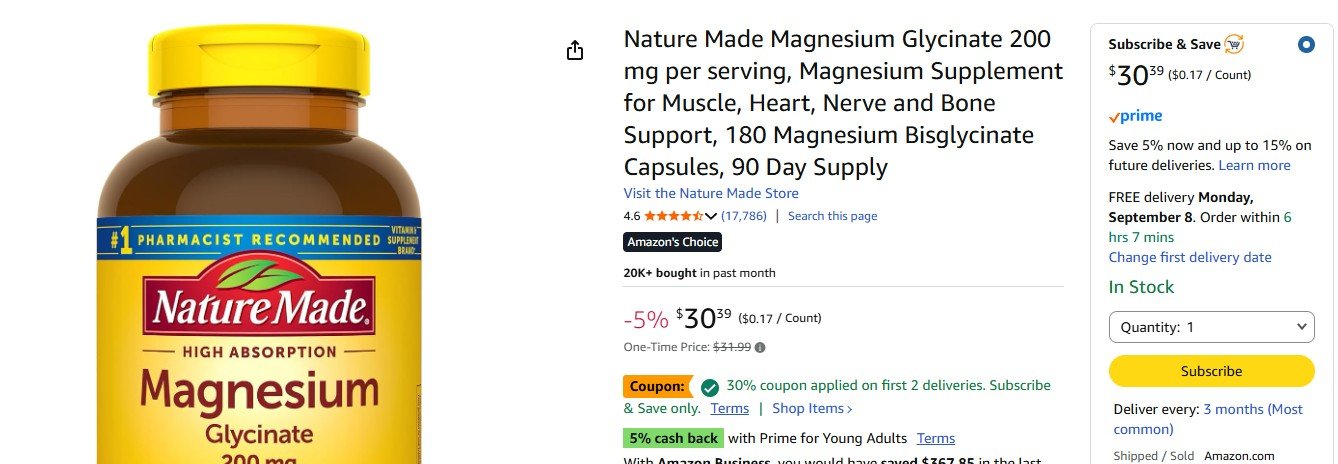The image size is (1338, 464).
Task: Click Search this page link
Action: click(x=832, y=216)
